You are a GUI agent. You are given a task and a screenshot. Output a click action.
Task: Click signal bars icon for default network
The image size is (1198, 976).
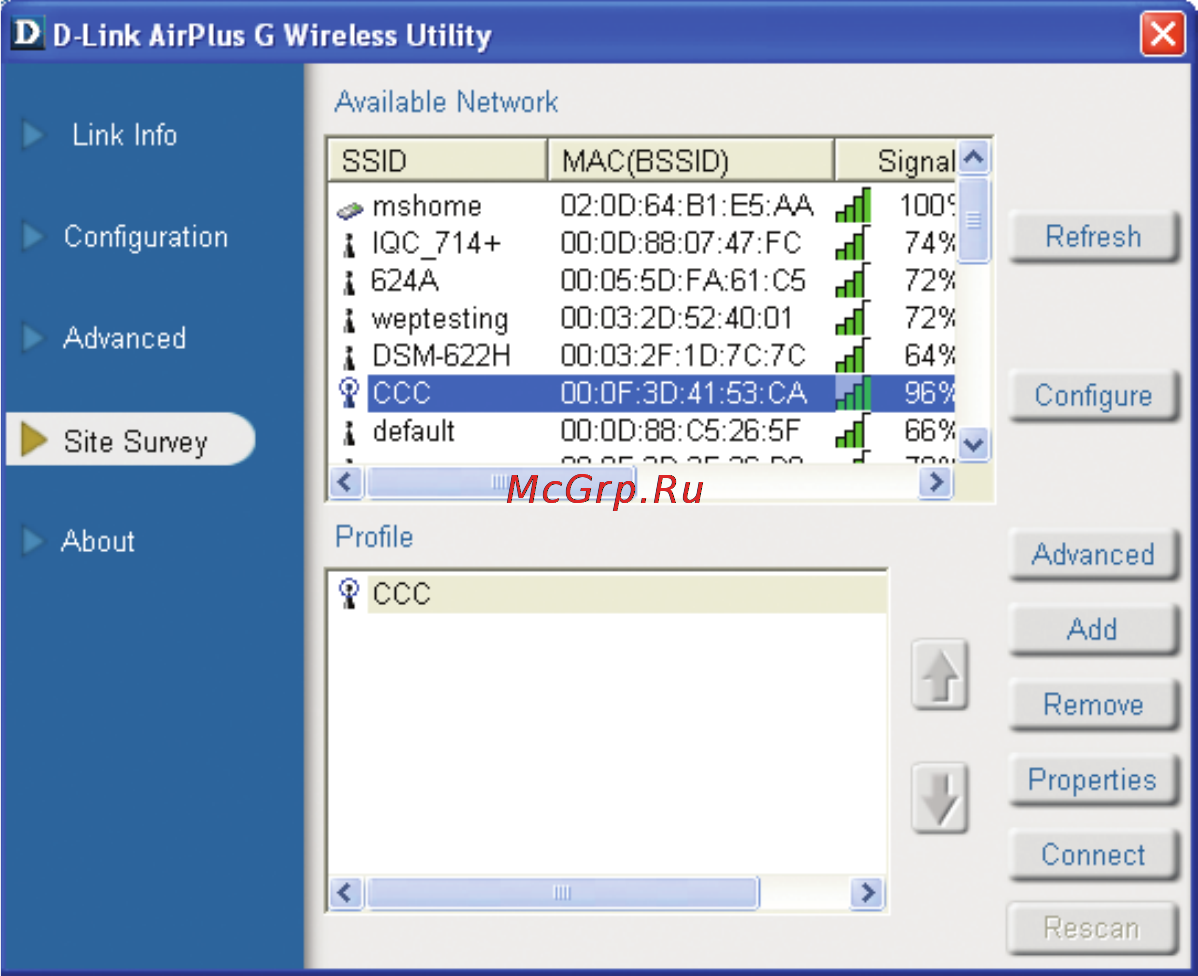tap(853, 430)
